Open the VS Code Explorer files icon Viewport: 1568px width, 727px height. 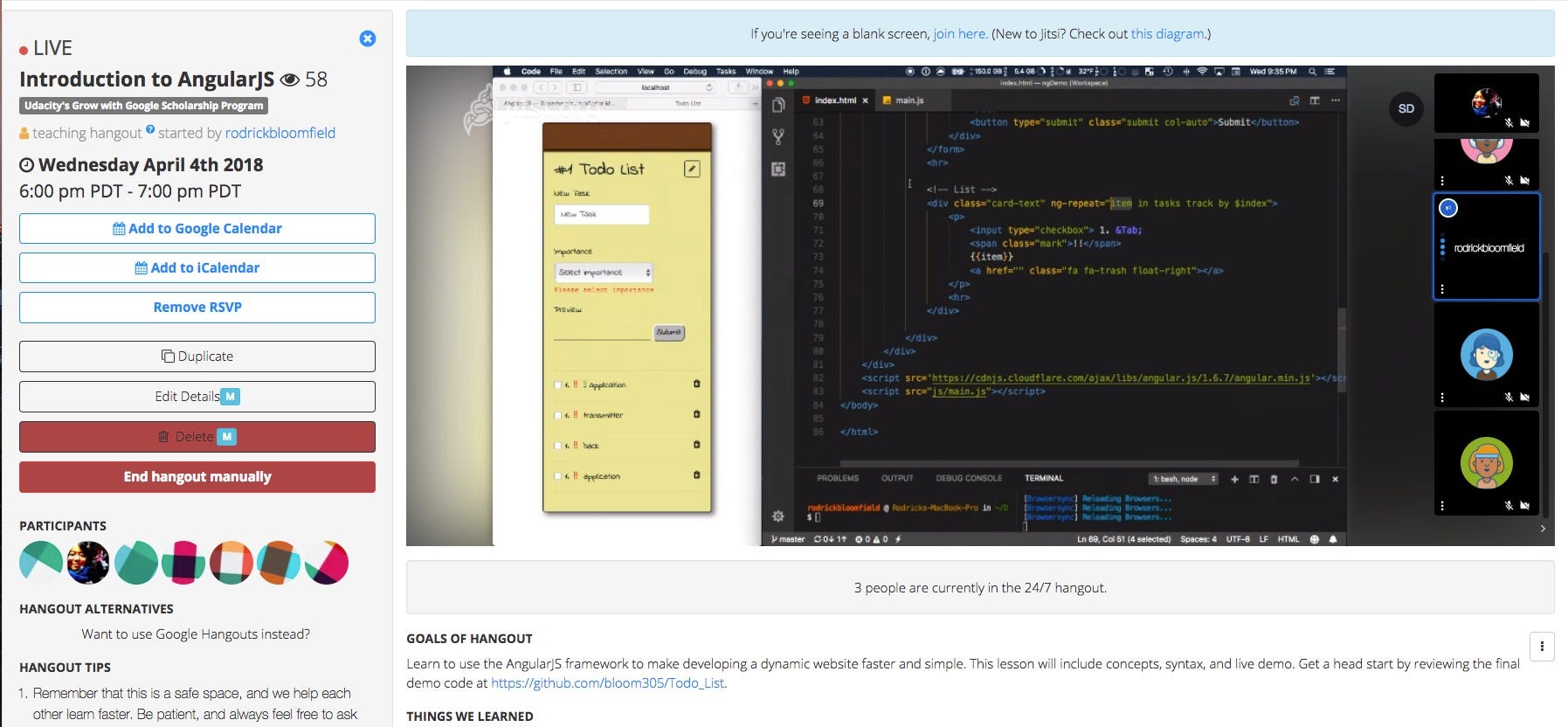click(x=777, y=106)
